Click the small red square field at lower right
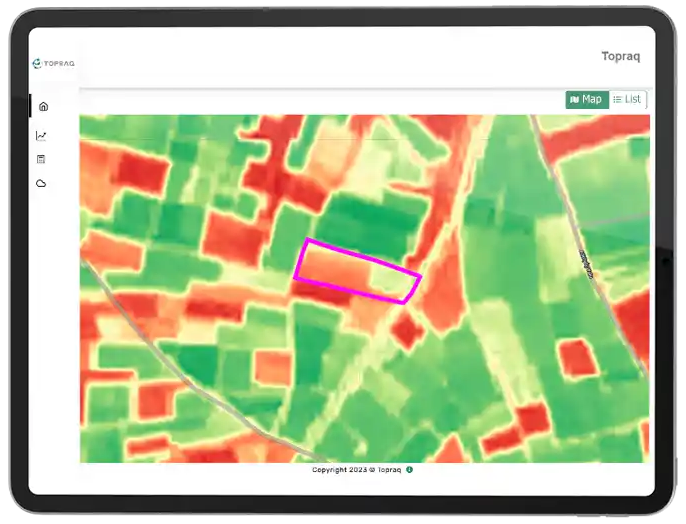 coord(574,358)
